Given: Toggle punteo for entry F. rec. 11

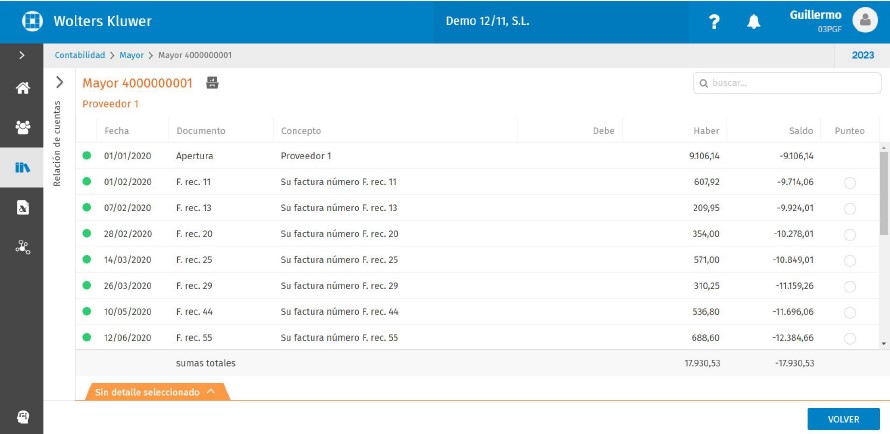Looking at the screenshot, I should click(x=849, y=182).
